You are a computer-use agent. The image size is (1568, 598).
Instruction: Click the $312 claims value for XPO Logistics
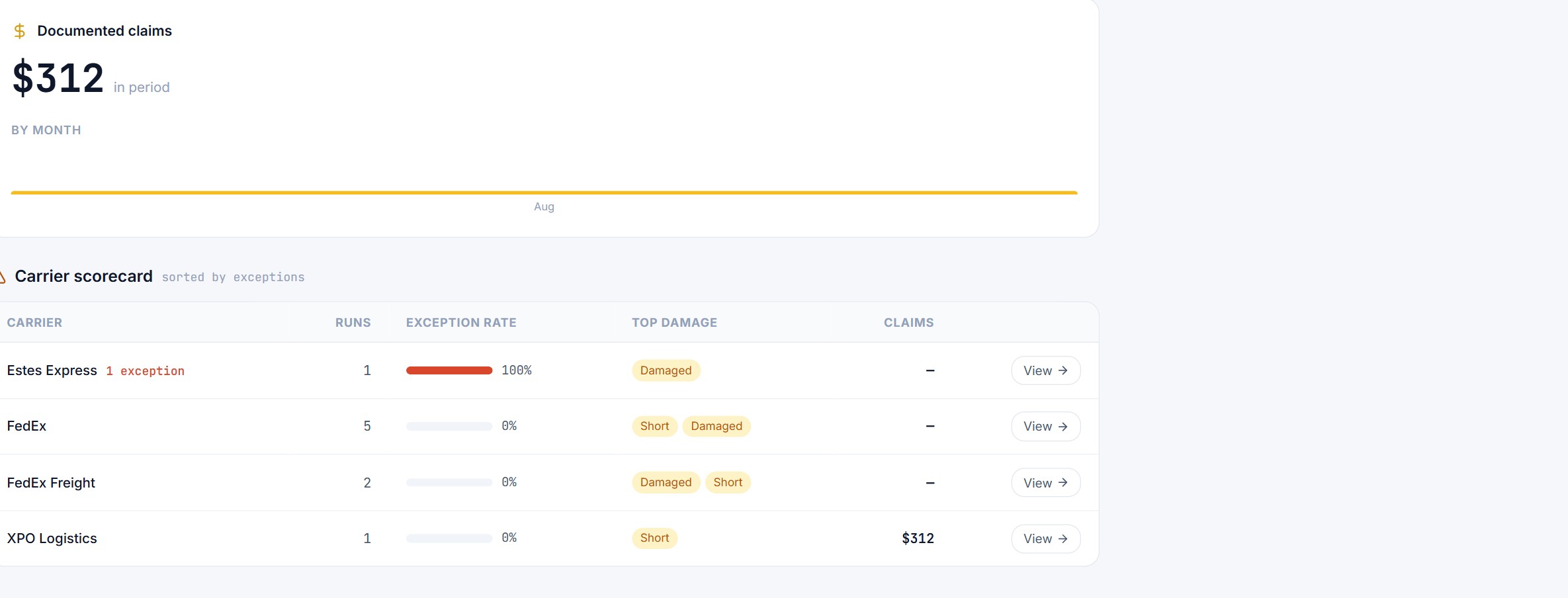918,538
